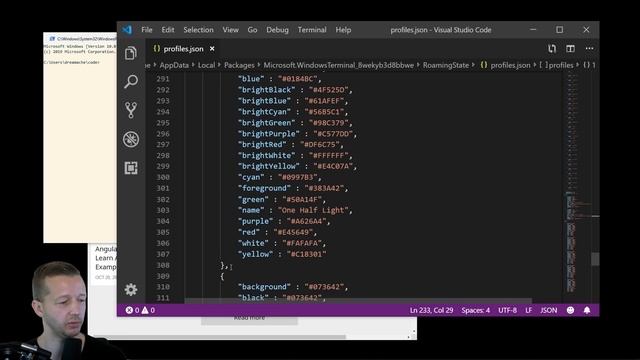Click RoamingState in the breadcrumb path
Screen dimensions: 640x360
[446, 65]
